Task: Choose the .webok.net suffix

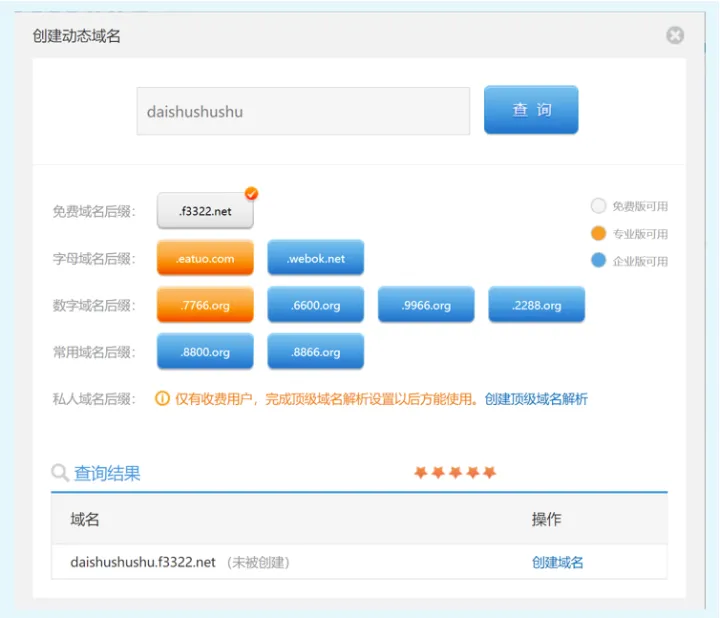Action: tap(315, 258)
